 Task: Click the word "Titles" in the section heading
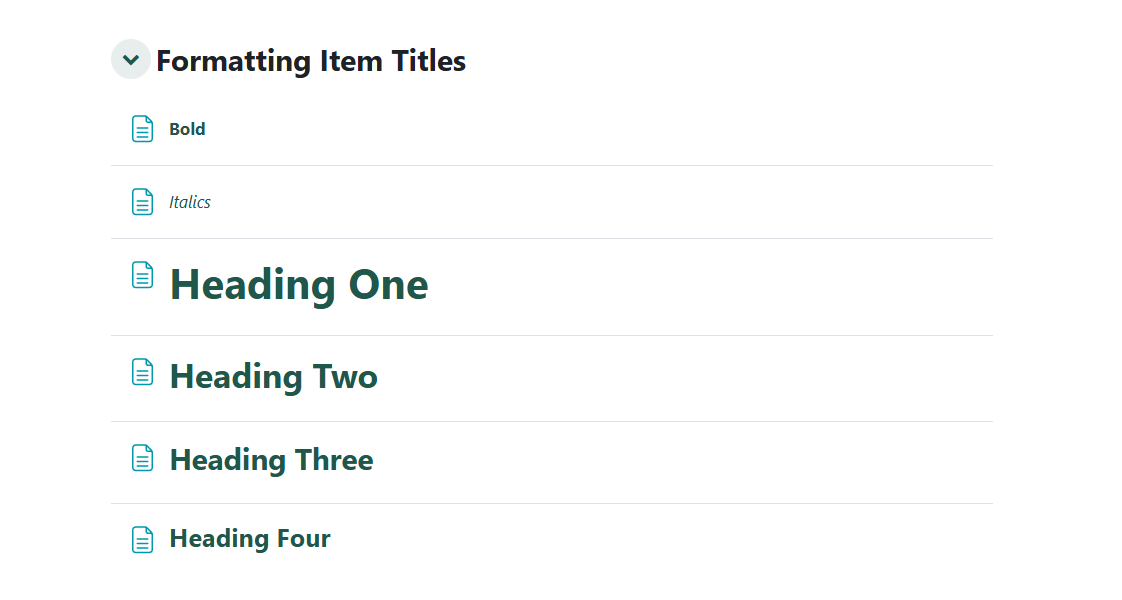[x=431, y=61]
